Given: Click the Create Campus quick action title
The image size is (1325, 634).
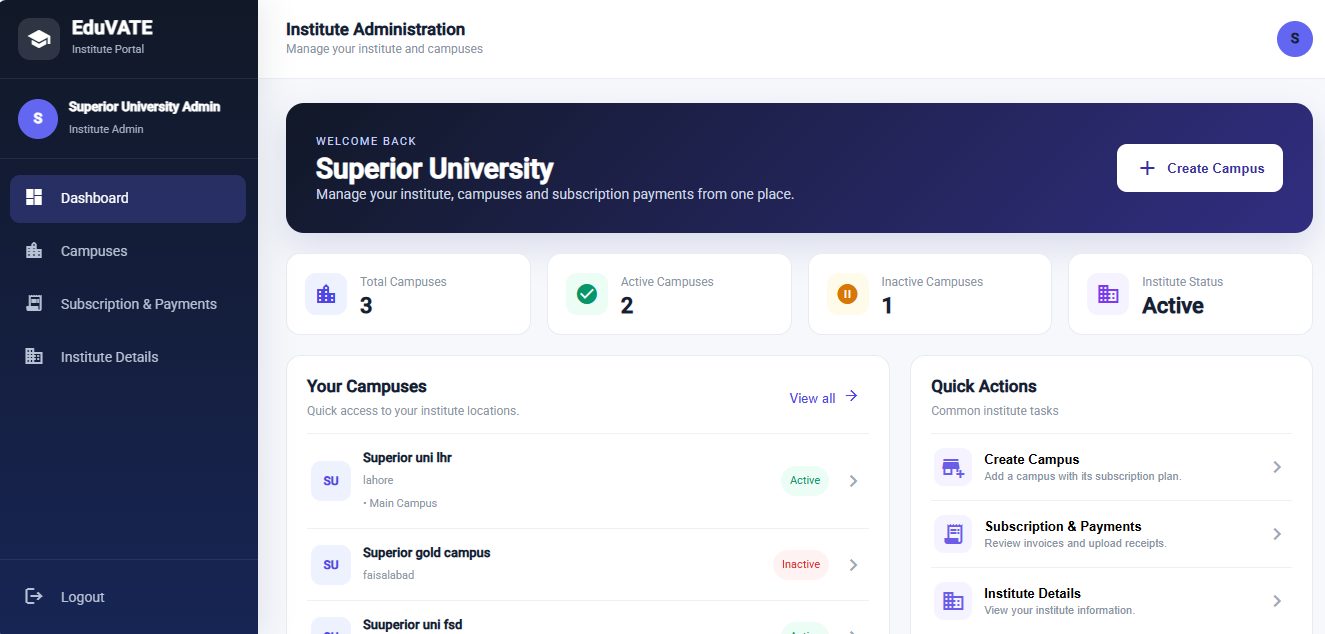Looking at the screenshot, I should pos(1031,459).
